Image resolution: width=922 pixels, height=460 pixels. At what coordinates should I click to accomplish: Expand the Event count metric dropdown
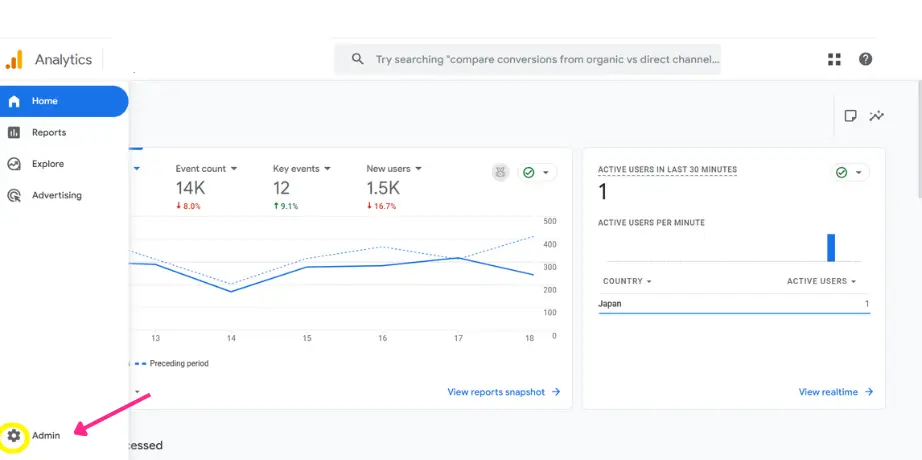(207, 169)
